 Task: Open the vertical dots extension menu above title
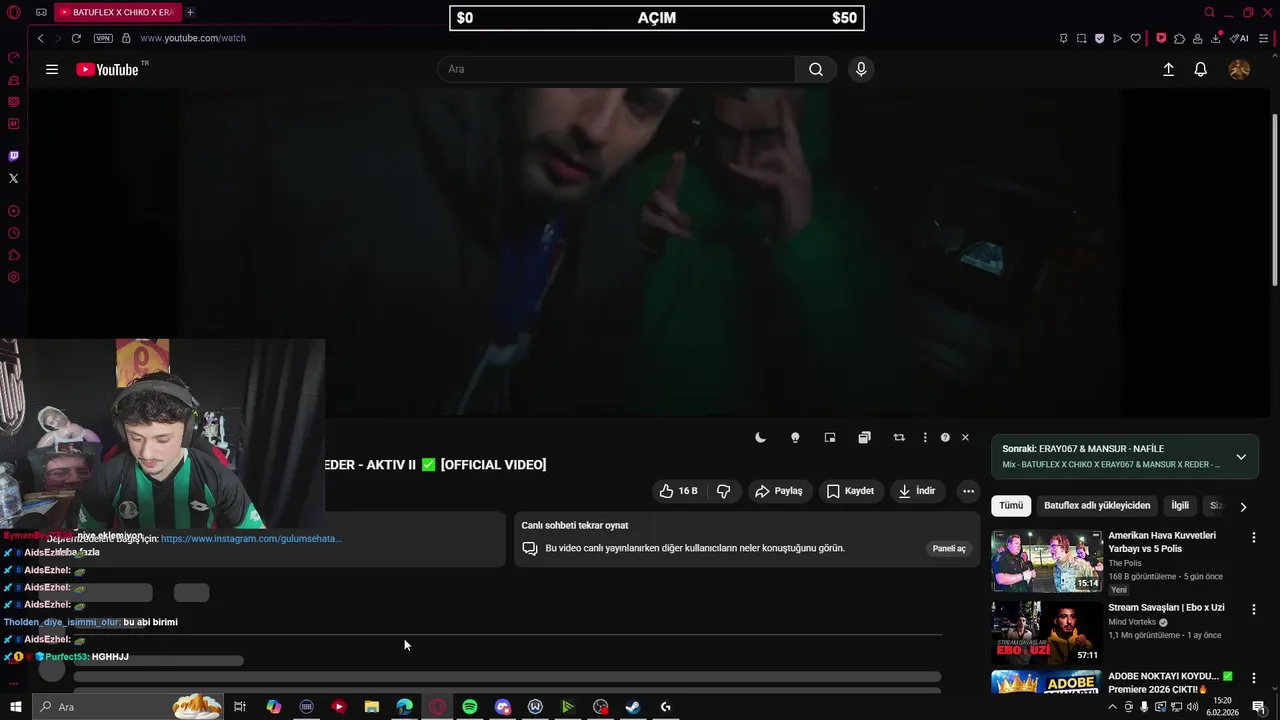[x=925, y=437]
